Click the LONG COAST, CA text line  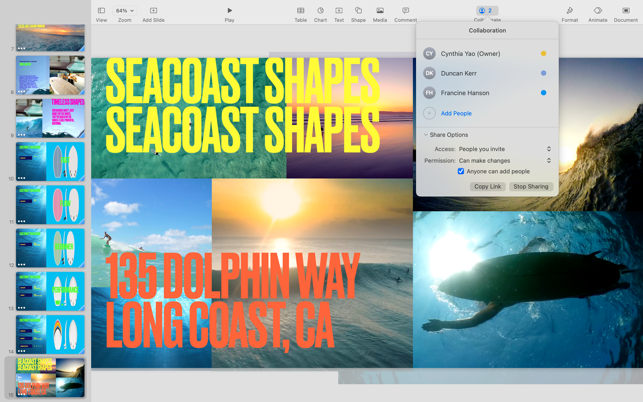(x=220, y=326)
